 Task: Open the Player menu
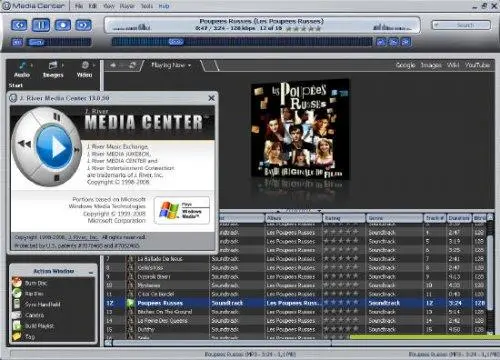[x=127, y=6]
